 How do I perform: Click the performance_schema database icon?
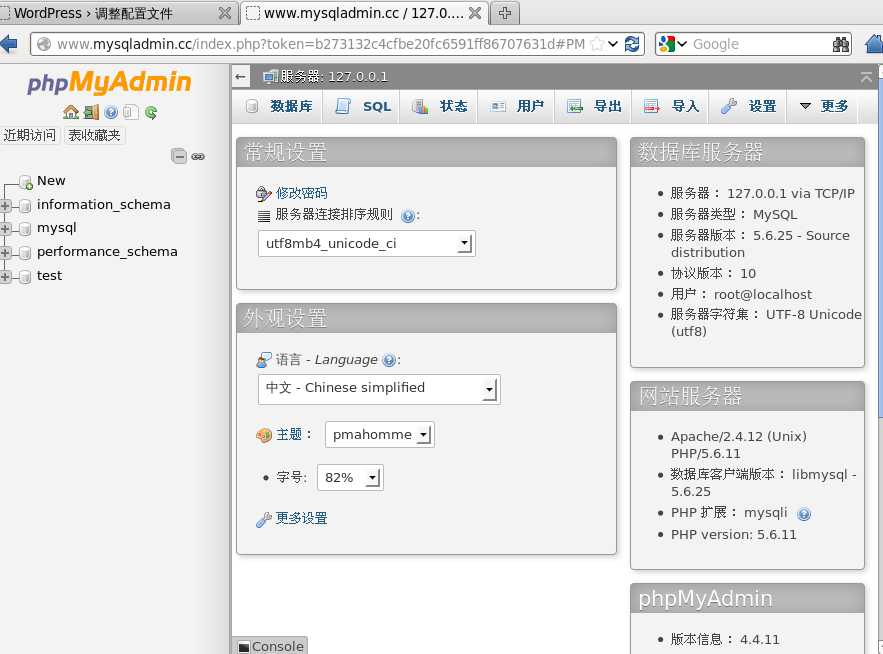[x=25, y=253]
